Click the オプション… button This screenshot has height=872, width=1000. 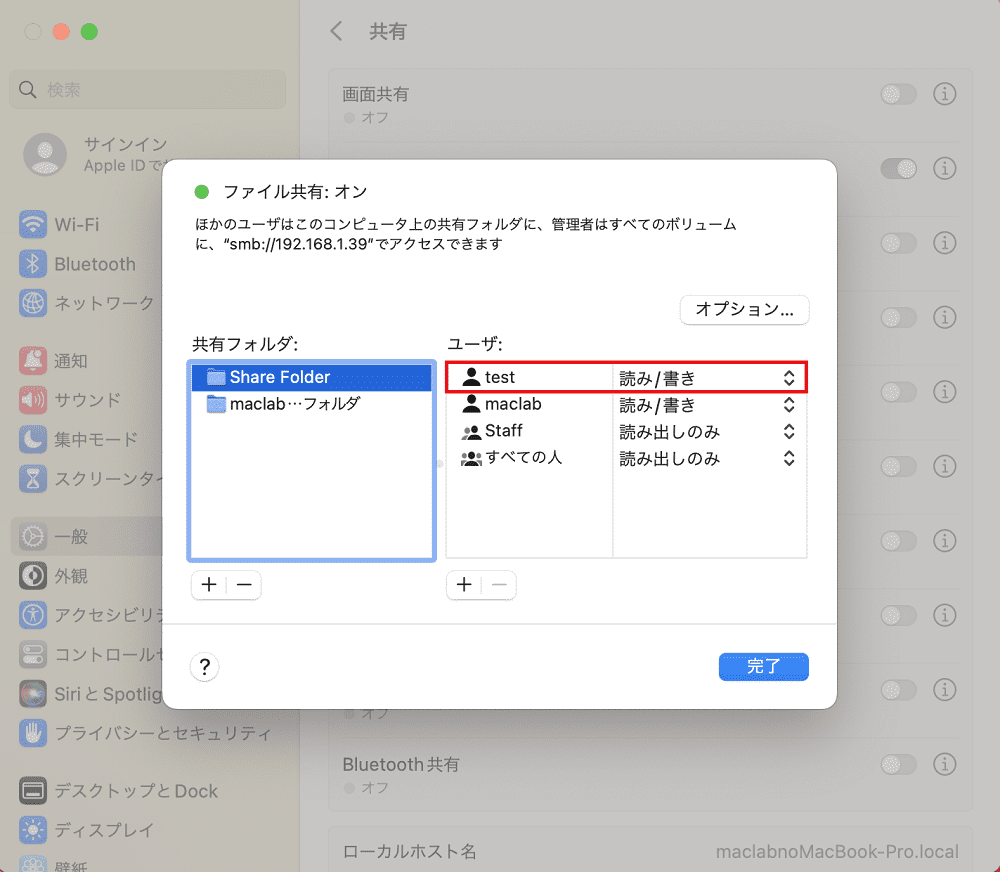[744, 309]
